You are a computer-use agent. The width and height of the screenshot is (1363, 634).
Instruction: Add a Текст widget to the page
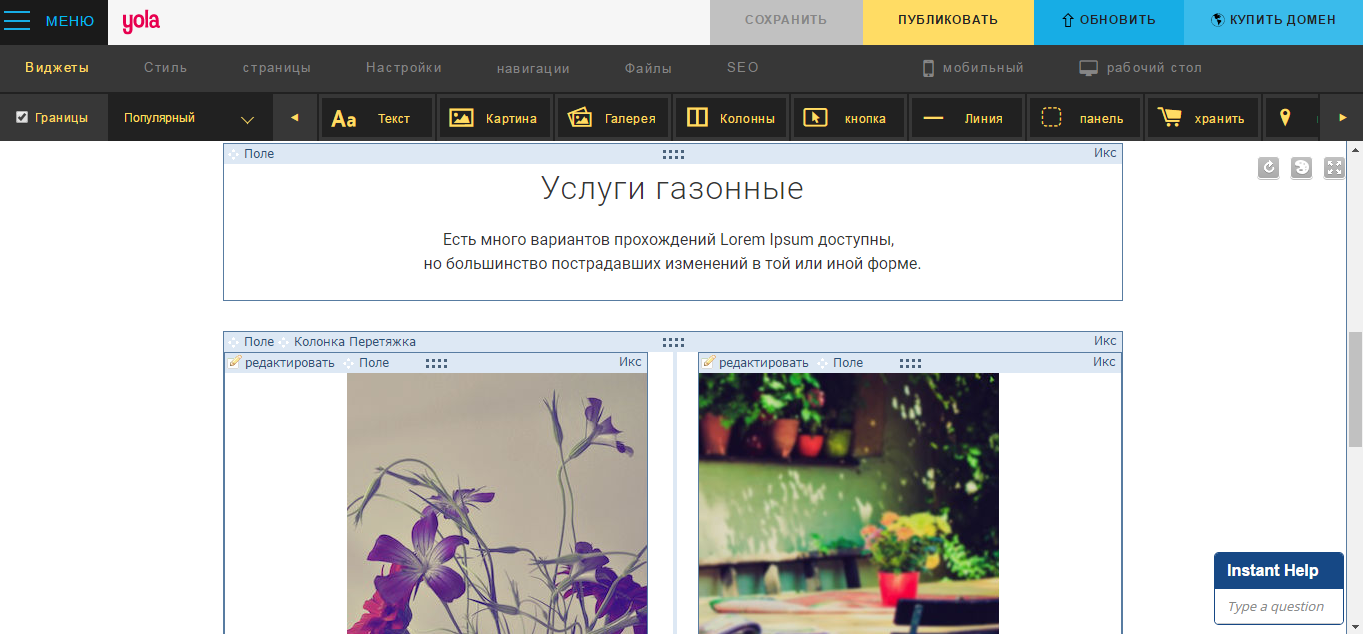coord(376,117)
